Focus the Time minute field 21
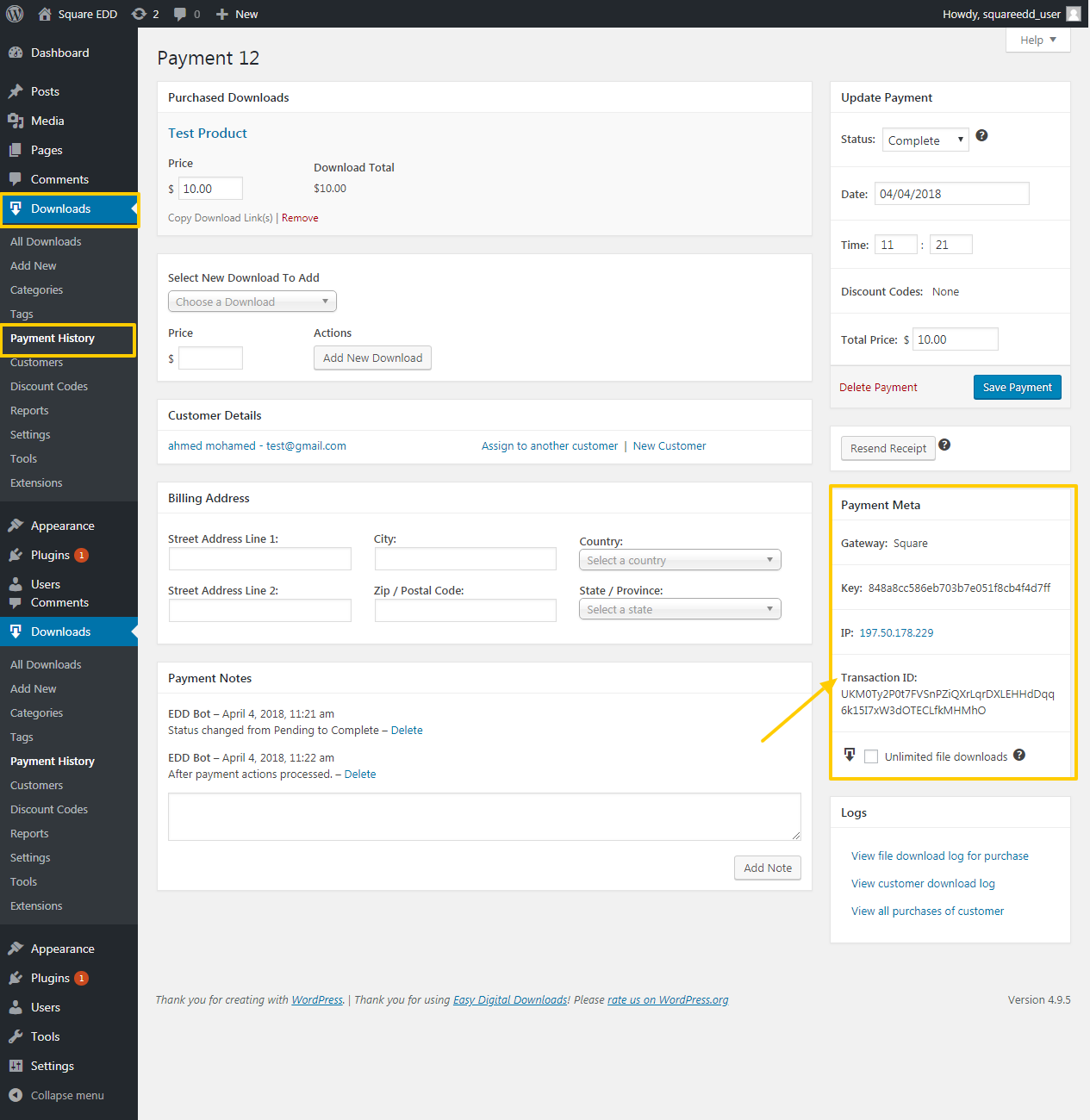This screenshot has height=1120, width=1090. click(x=951, y=245)
